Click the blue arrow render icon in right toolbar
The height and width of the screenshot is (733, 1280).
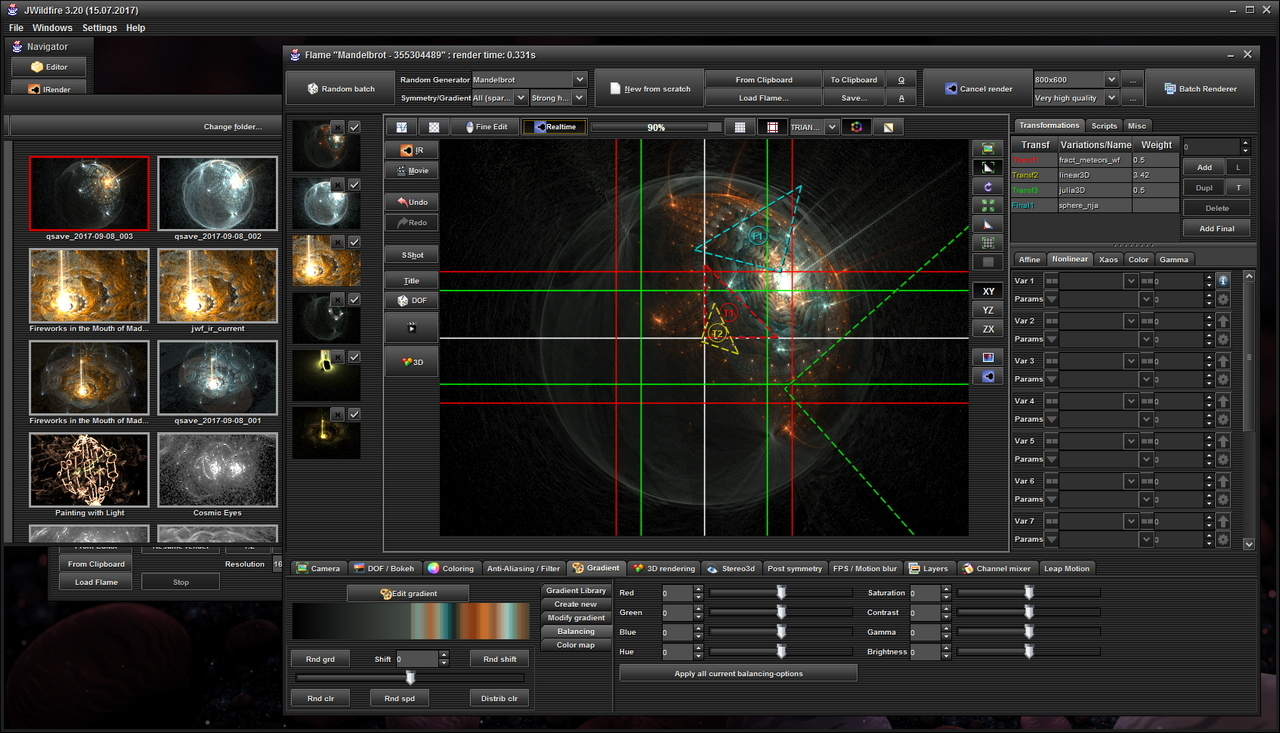[x=988, y=376]
